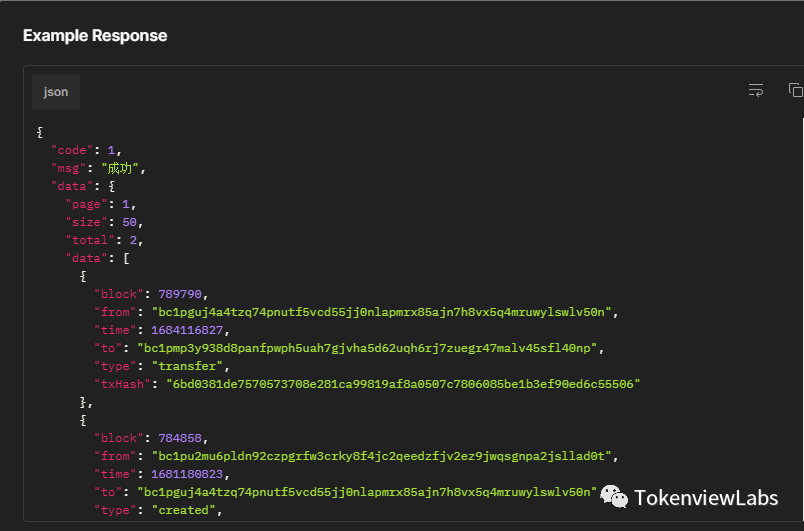Click the time value 1681180823

coord(187,474)
